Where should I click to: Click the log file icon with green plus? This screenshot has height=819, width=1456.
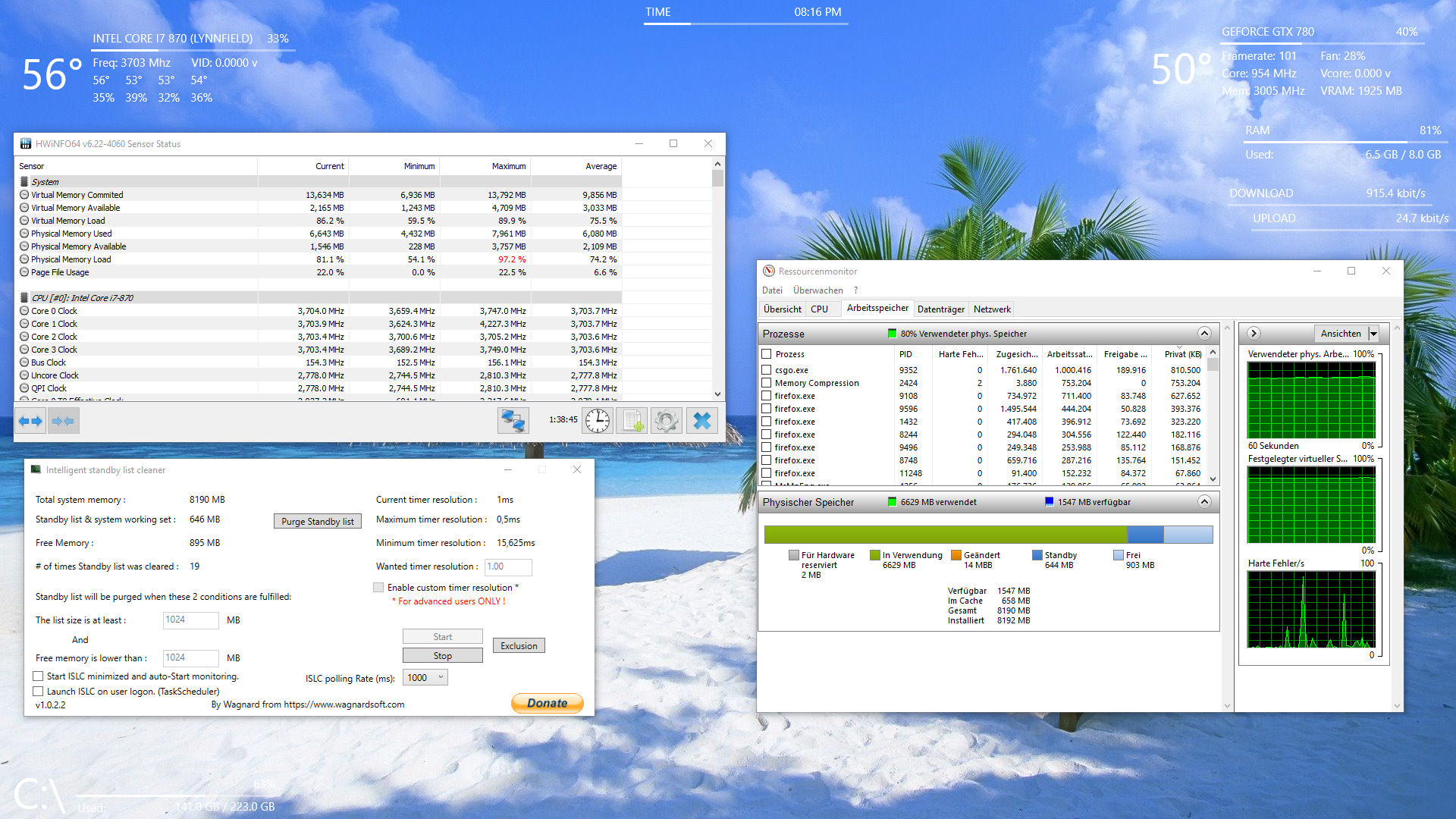click(x=632, y=420)
